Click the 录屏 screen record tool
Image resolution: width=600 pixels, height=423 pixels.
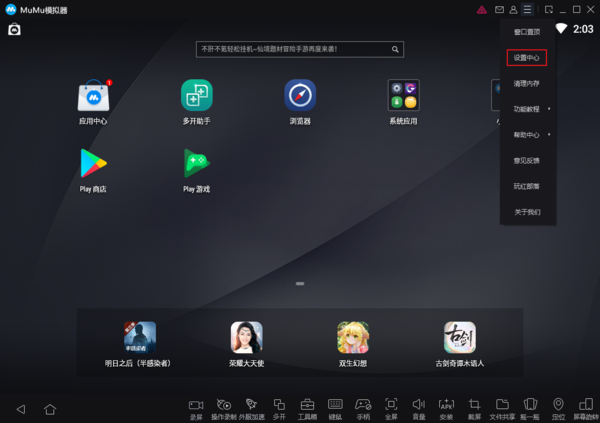tap(196, 407)
